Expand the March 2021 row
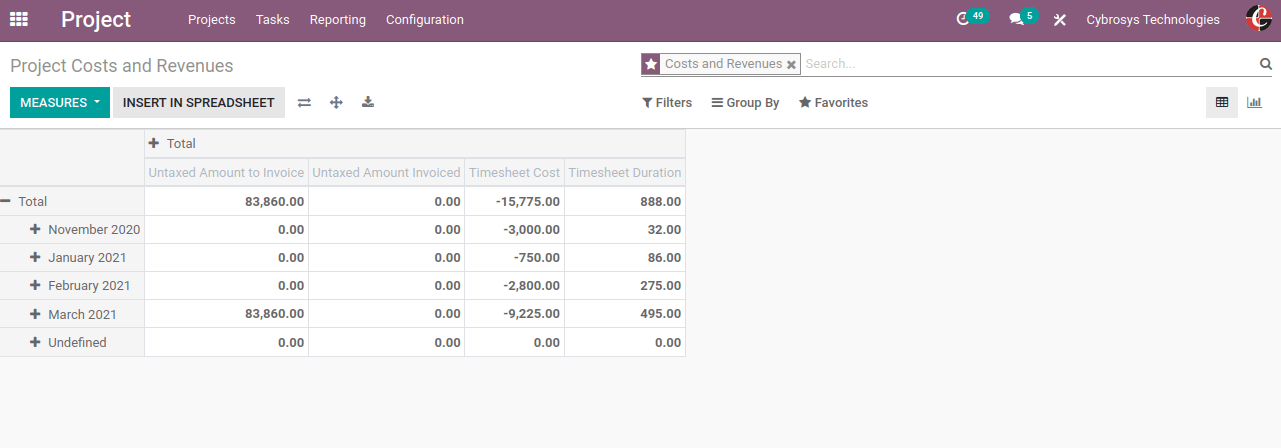Viewport: 1281px width, 448px height. pyautogui.click(x=74, y=314)
